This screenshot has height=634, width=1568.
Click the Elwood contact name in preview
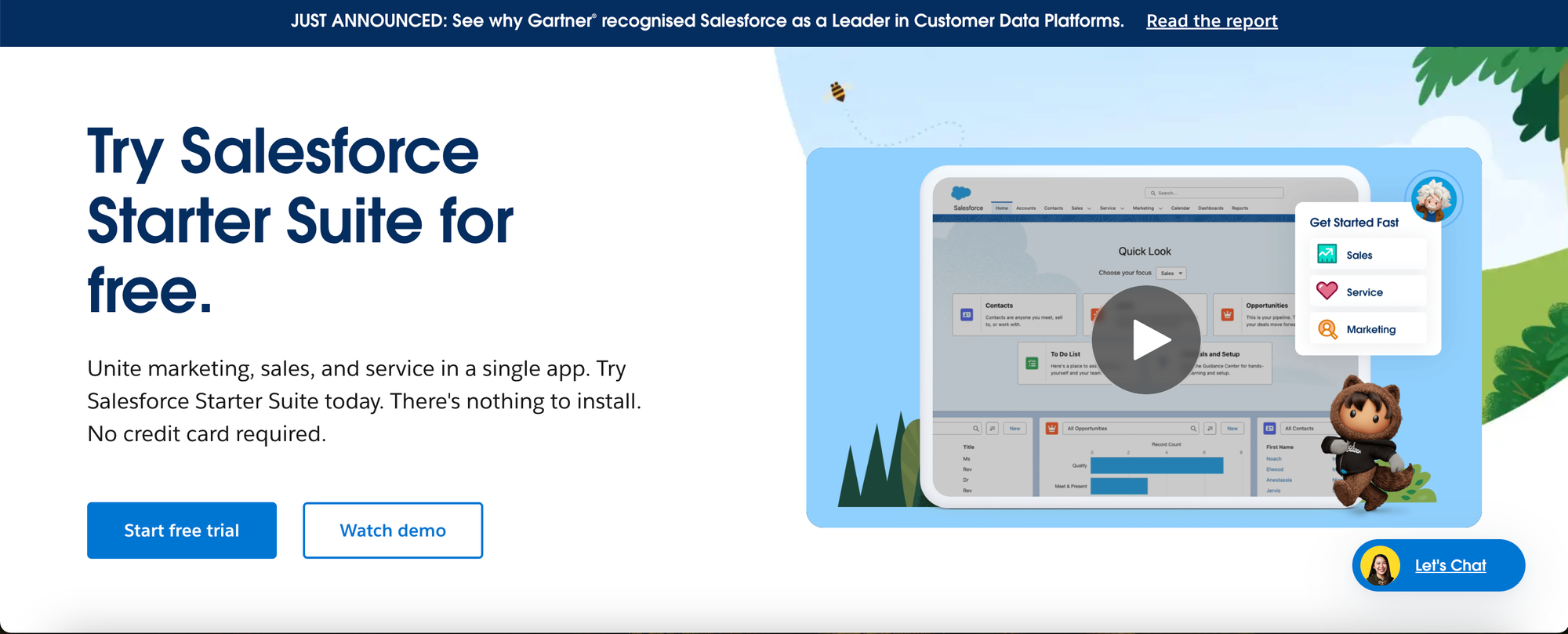[x=1275, y=469]
